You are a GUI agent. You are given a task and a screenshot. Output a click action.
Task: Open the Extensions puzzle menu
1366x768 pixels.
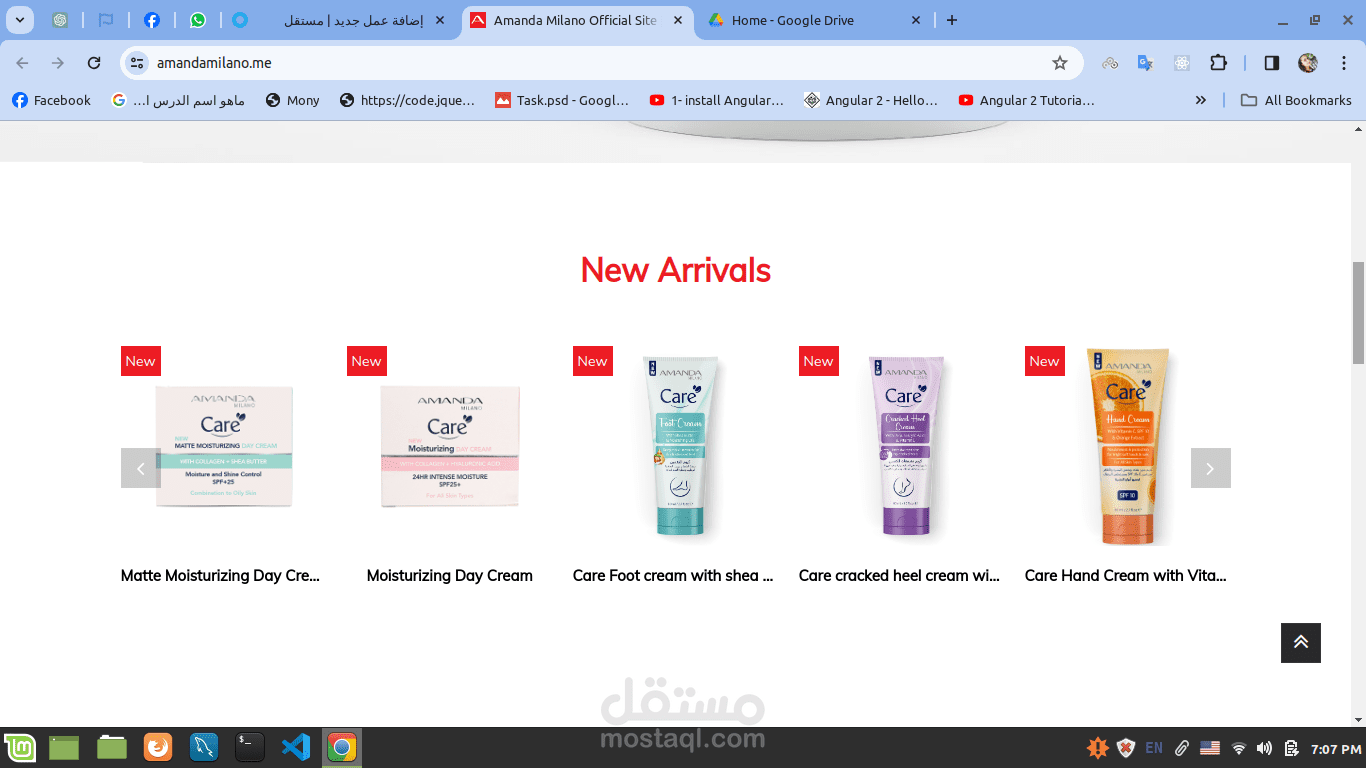1218,63
